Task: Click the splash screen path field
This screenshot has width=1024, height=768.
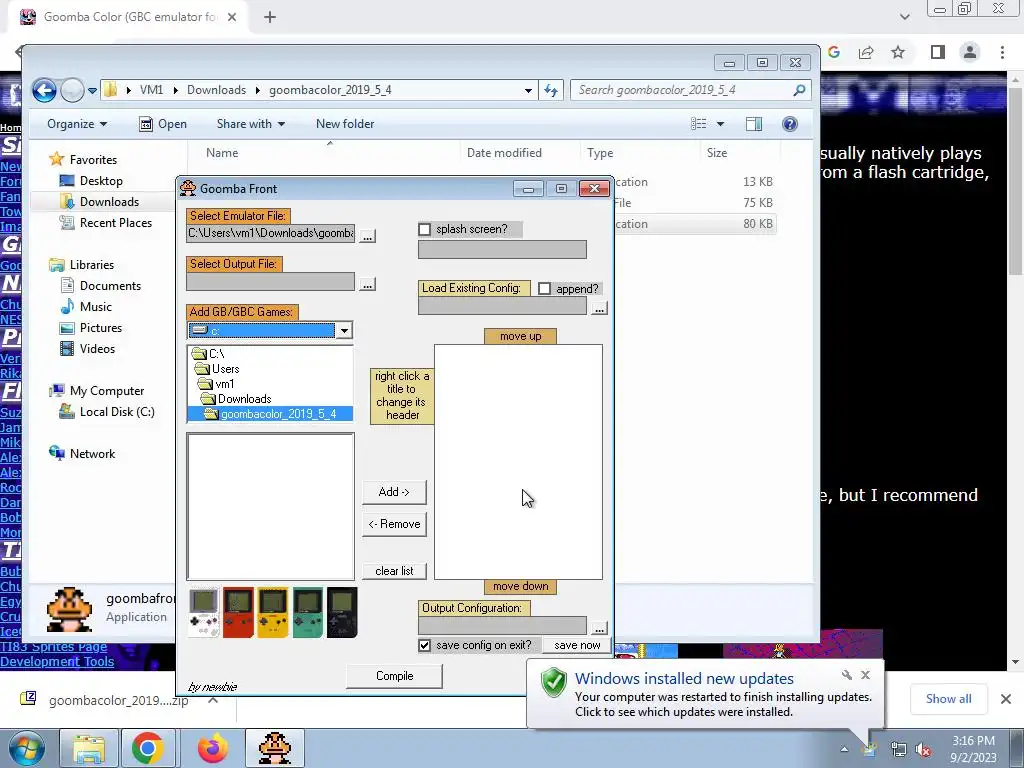Action: click(502, 249)
